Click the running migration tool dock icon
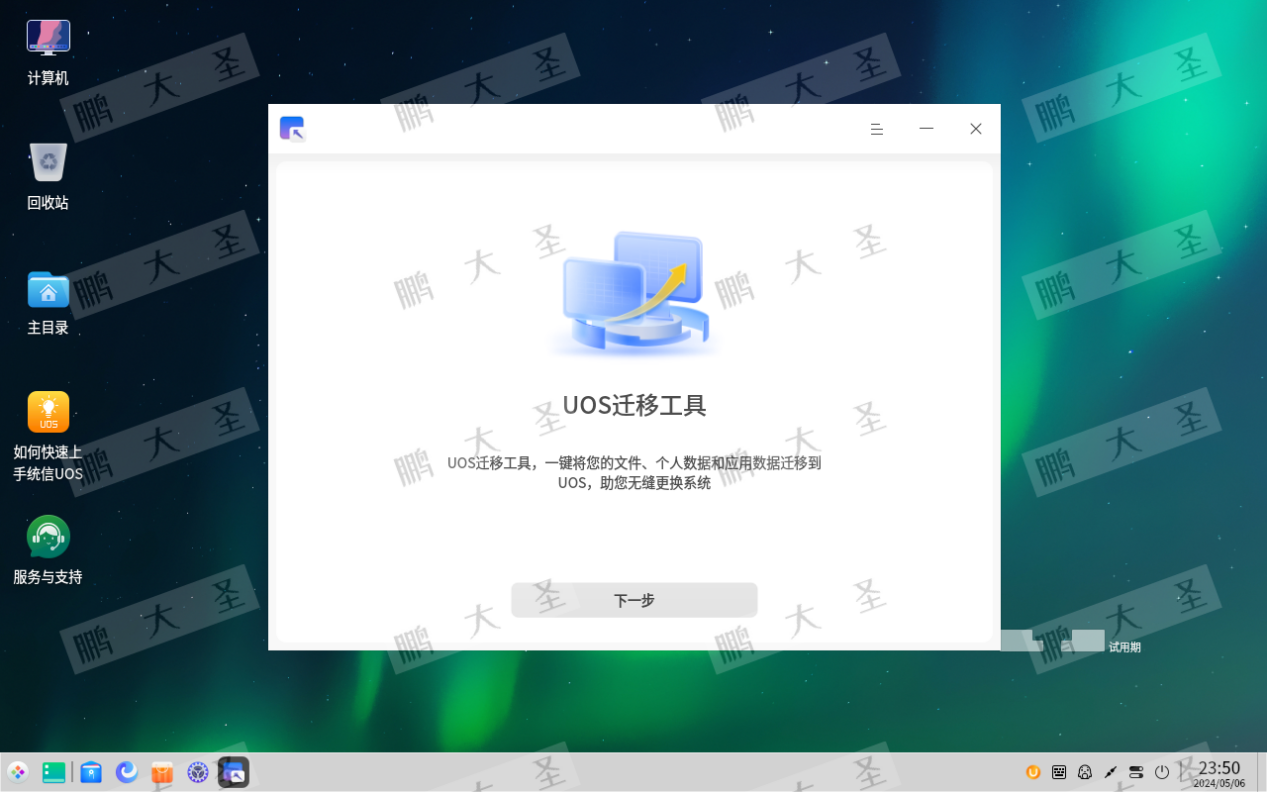Viewport: 1267px width, 792px height. [234, 772]
